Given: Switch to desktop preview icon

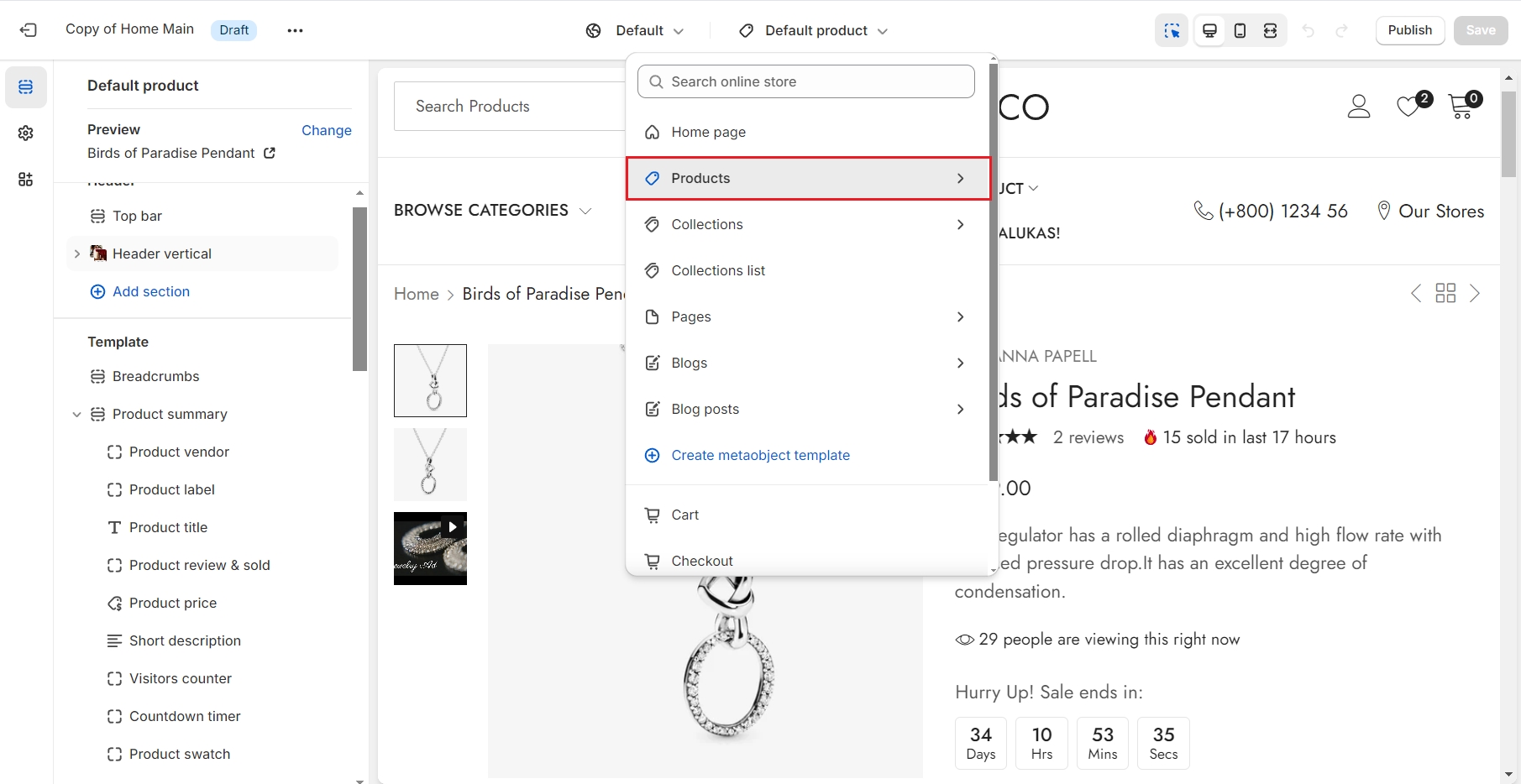Looking at the screenshot, I should (1209, 30).
